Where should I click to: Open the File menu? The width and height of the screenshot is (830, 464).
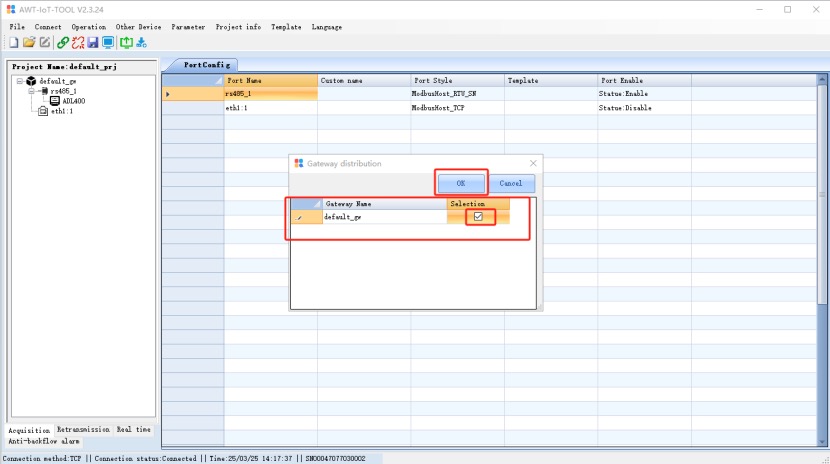(17, 27)
